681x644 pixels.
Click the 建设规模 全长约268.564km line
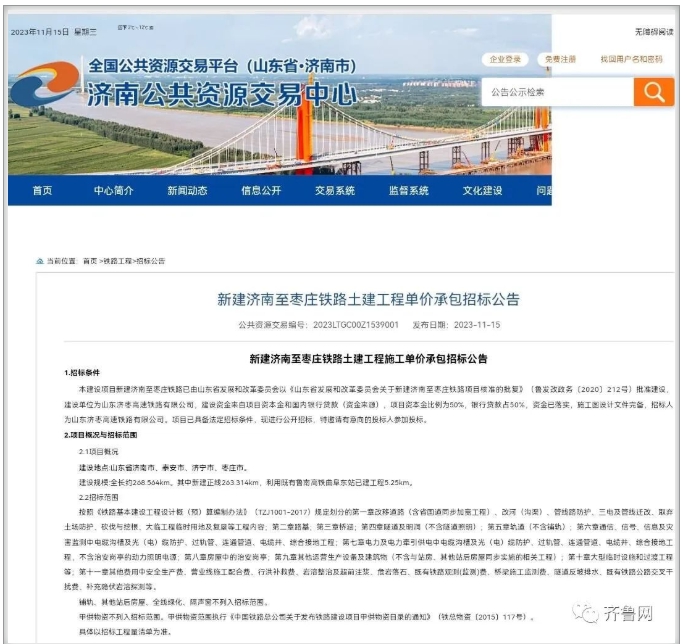coord(246,482)
